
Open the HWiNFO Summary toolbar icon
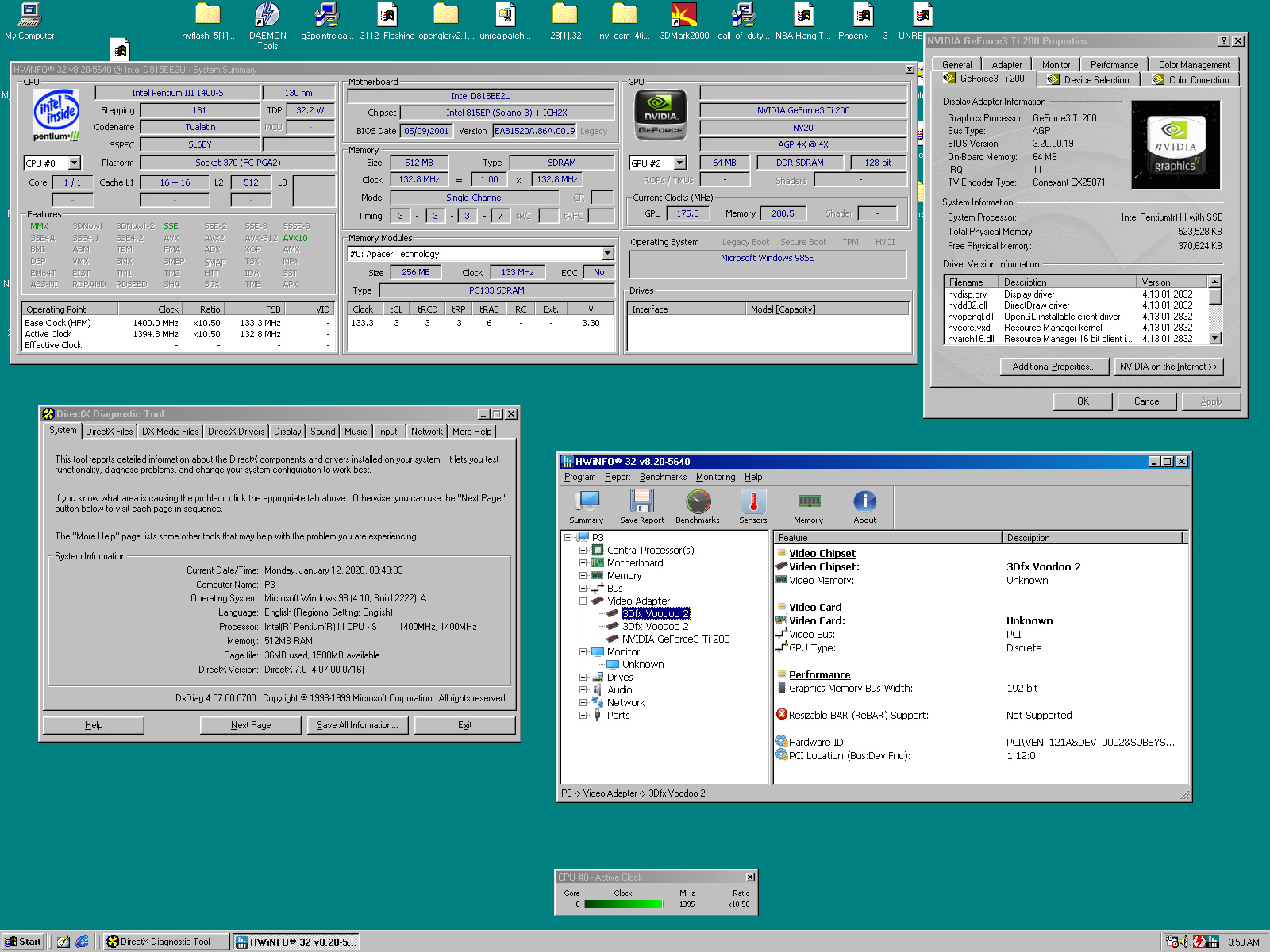click(587, 506)
